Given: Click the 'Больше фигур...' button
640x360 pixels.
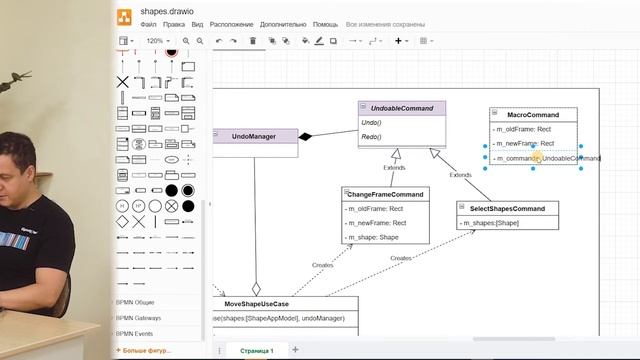Looking at the screenshot, I should click(x=144, y=350).
